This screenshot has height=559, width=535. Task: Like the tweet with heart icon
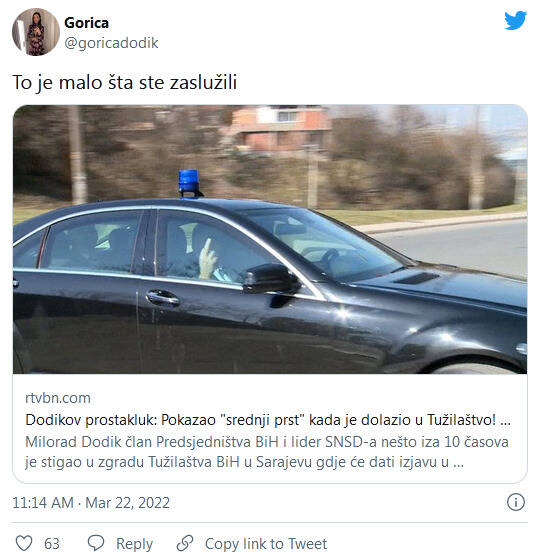tap(24, 543)
